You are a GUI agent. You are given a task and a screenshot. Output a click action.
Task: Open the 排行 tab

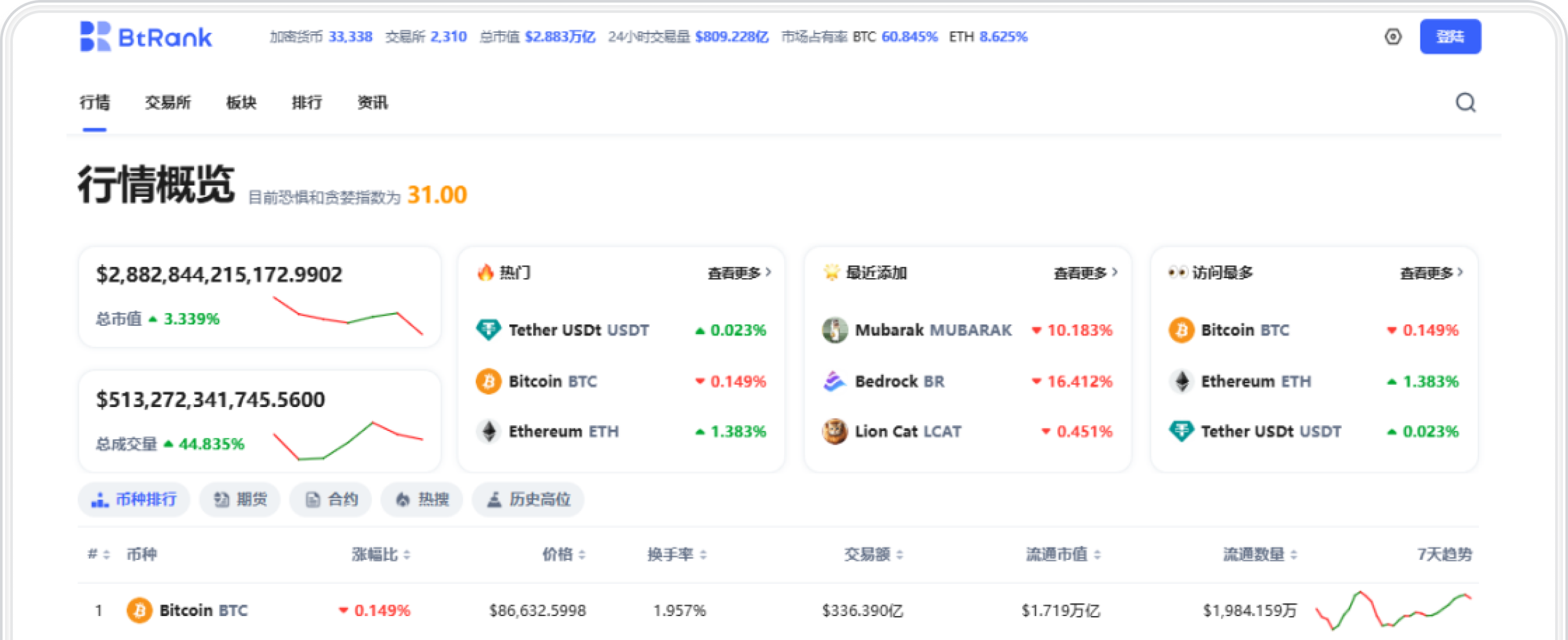click(x=307, y=103)
